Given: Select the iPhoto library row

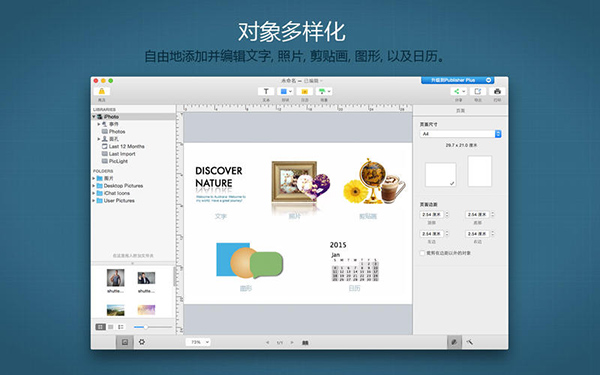Looking at the screenshot, I should [133, 117].
